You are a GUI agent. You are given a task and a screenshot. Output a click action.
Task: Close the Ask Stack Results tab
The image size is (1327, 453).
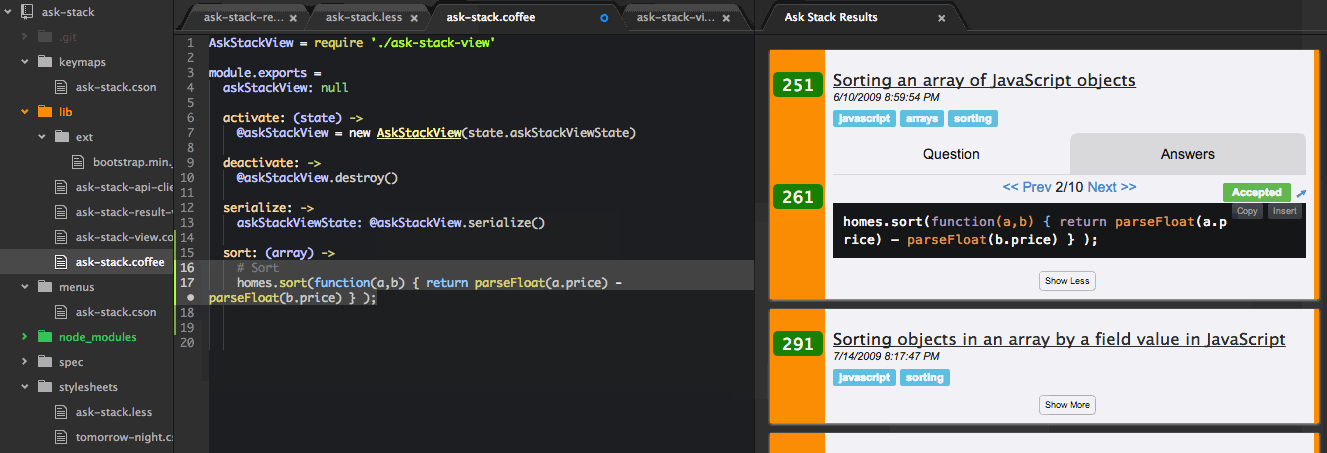click(x=941, y=17)
